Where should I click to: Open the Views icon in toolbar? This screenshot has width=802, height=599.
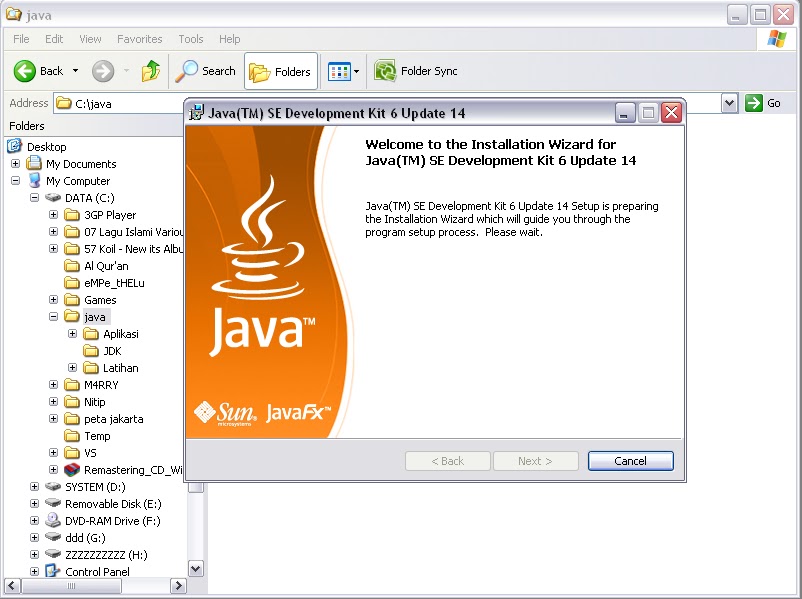(x=339, y=72)
